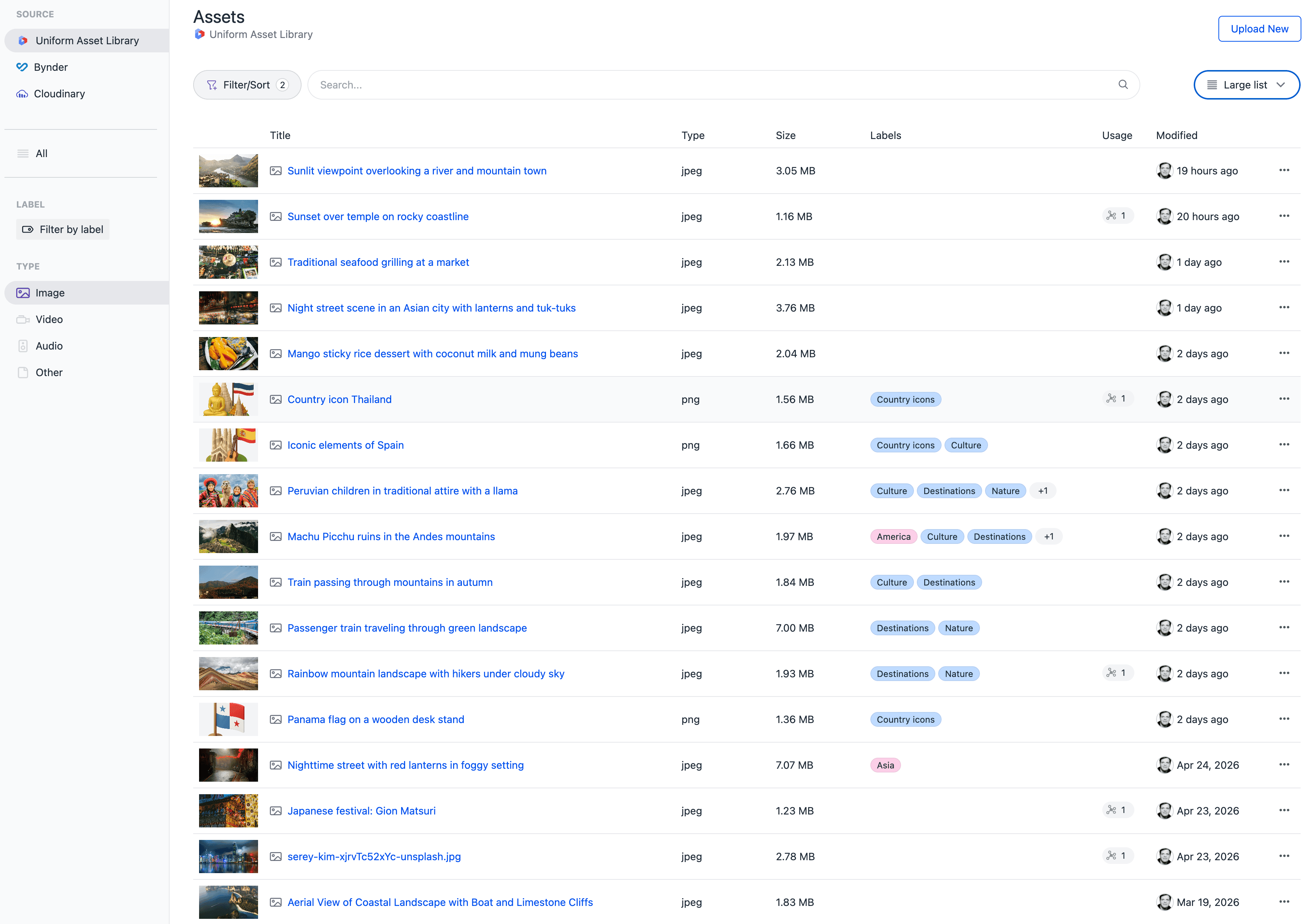The image size is (1308, 924).
Task: Open more options for Rainbow mountain asset
Action: (1284, 673)
